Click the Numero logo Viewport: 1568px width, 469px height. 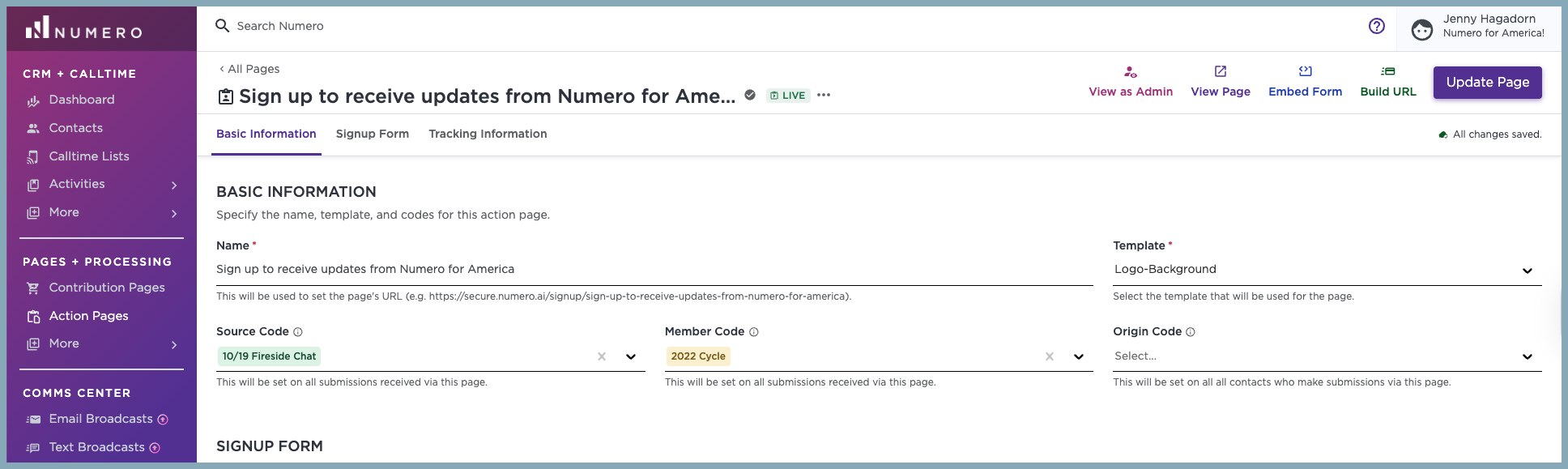83,28
